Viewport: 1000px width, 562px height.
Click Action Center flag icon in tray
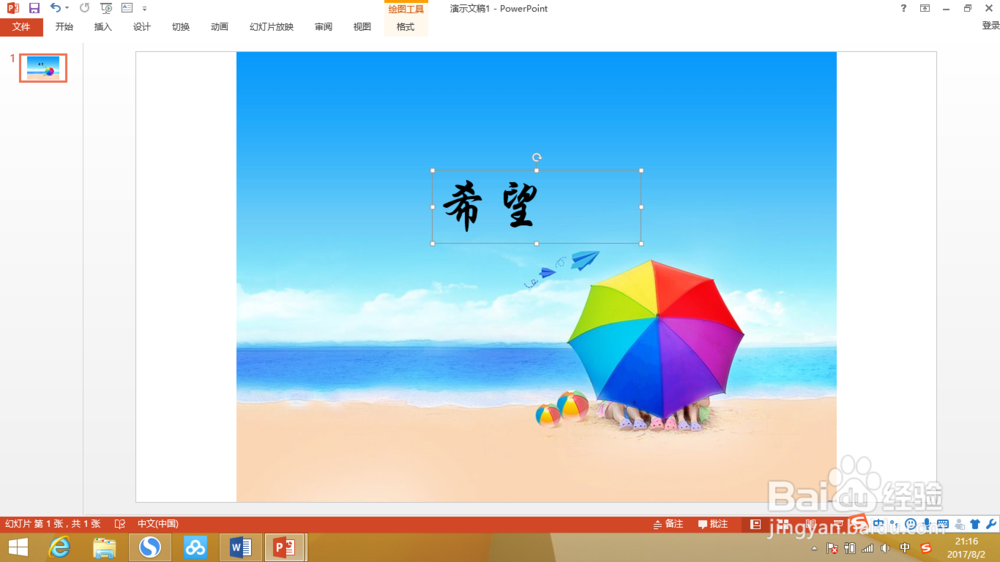coord(832,549)
